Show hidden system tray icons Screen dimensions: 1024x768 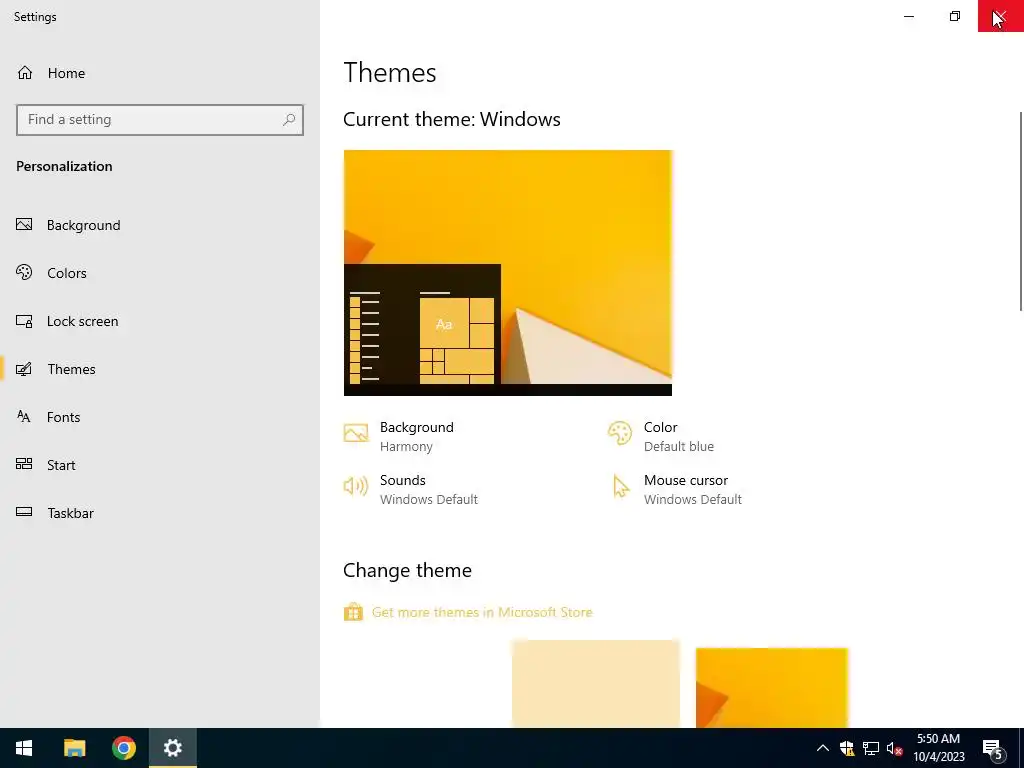823,748
